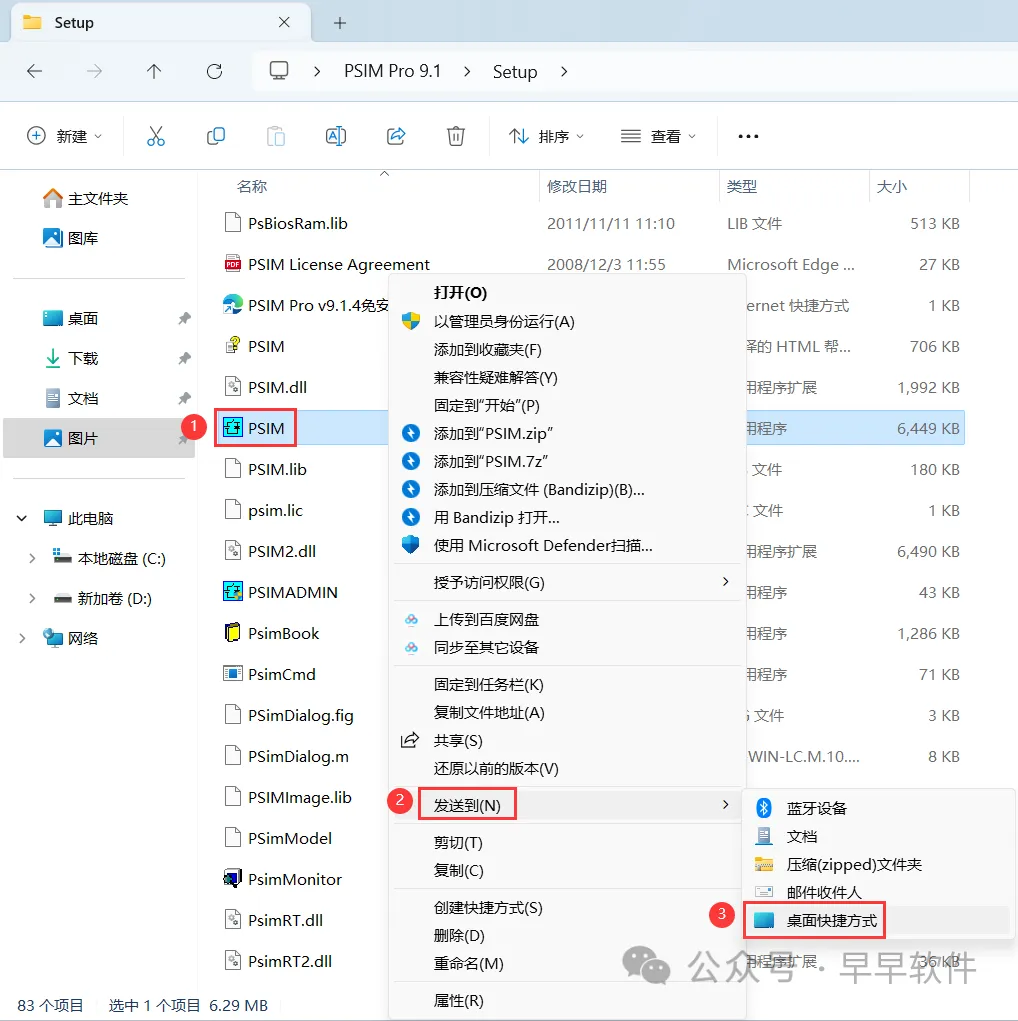Click the Rename icon in toolbar

pos(335,136)
